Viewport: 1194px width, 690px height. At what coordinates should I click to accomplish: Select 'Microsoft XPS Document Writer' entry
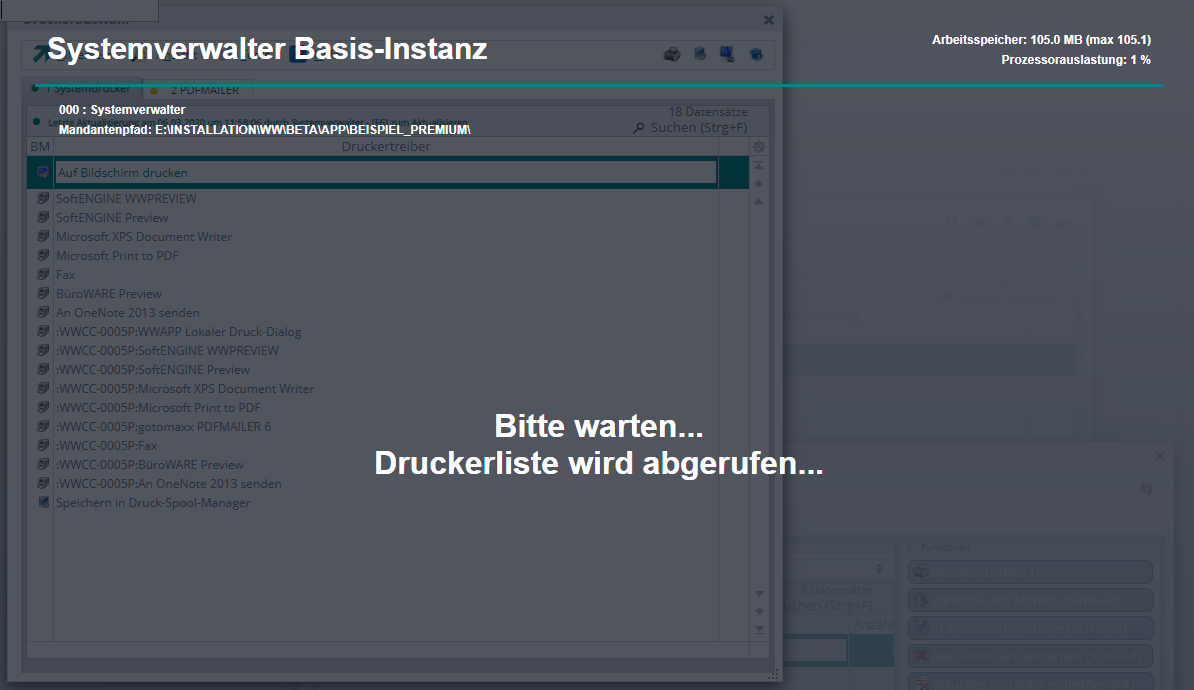coord(143,236)
